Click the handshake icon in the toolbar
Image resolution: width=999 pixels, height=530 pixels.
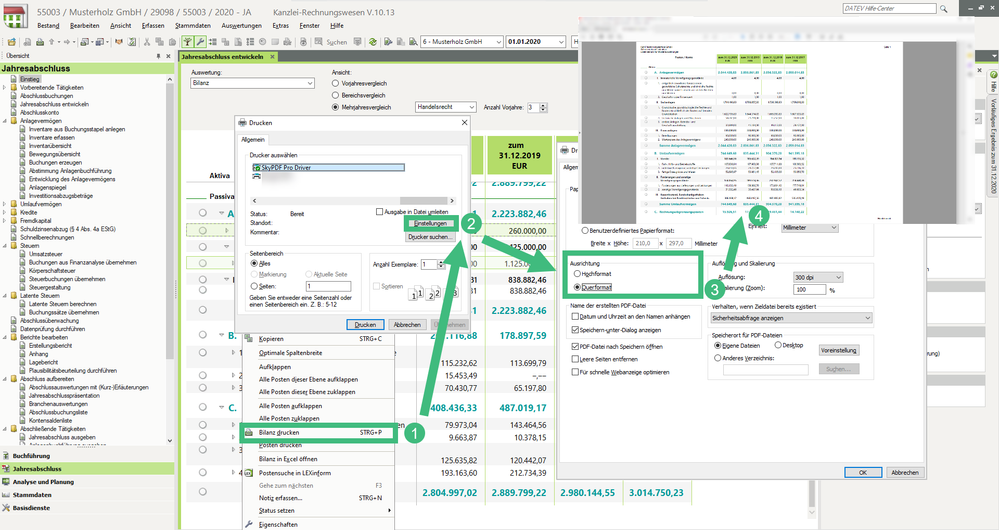[118, 41]
